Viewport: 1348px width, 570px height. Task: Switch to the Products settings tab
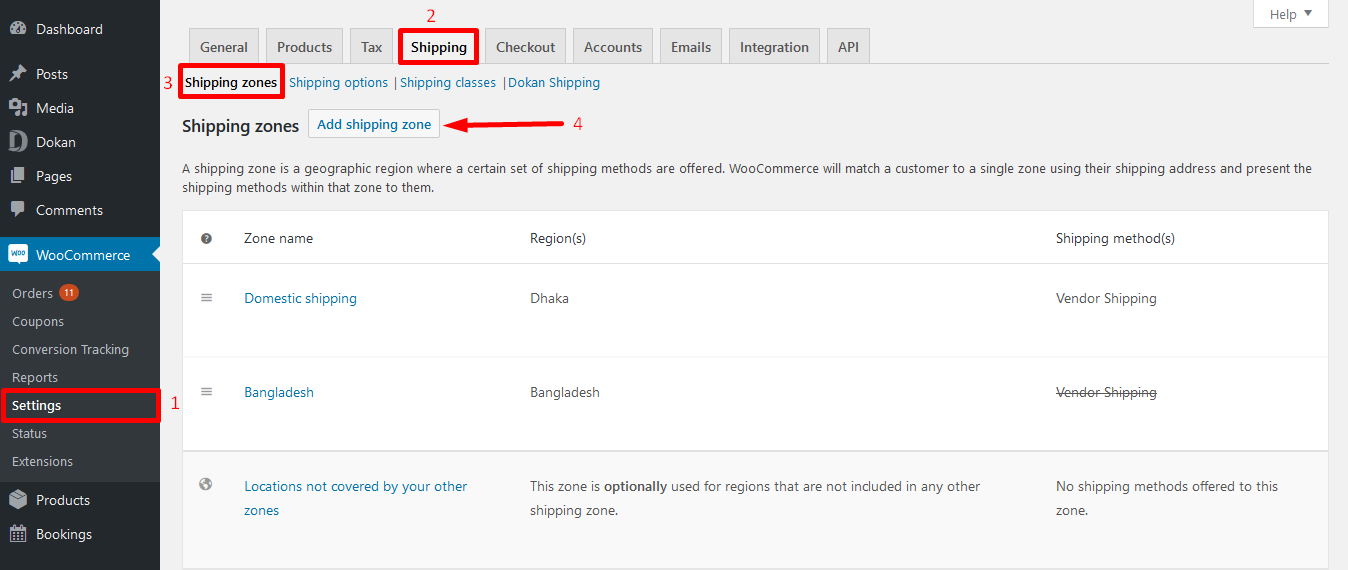304,47
